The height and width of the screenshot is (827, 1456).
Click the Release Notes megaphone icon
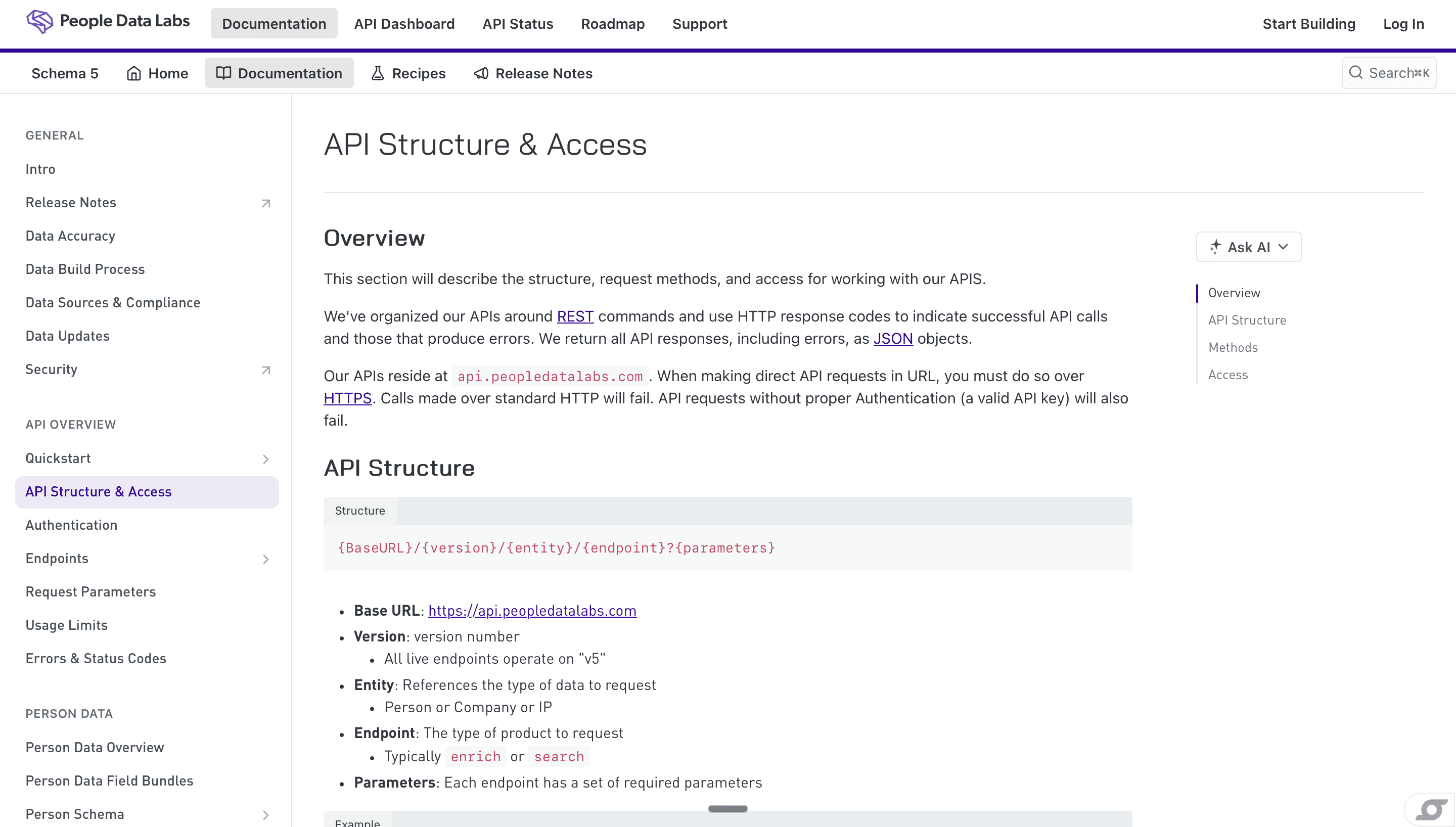tap(481, 73)
